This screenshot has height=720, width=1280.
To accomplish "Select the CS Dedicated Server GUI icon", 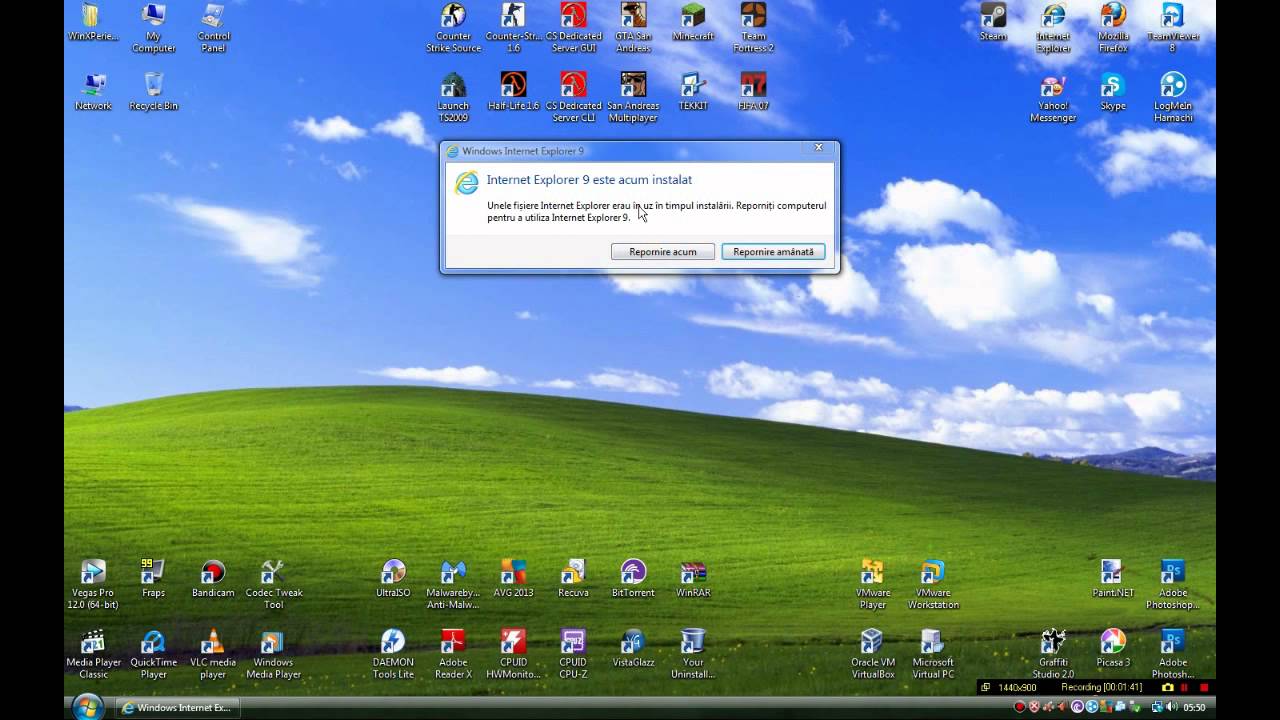I will [x=573, y=28].
